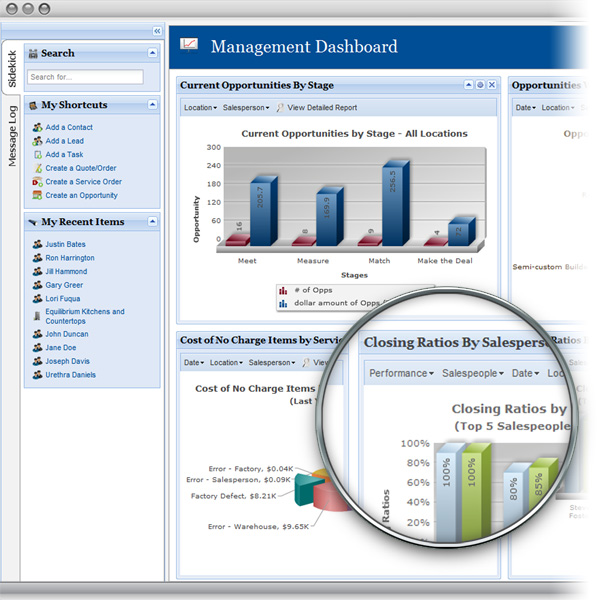Click the contact icon beside Gary Greer
The image size is (600, 600).
pos(37,285)
